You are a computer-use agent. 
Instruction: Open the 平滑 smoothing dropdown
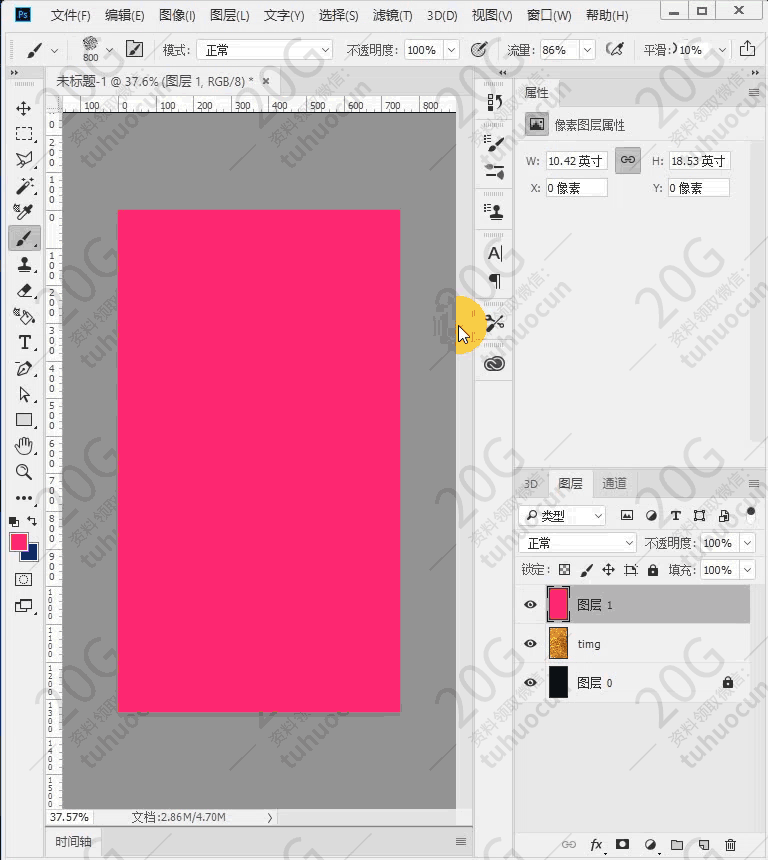[722, 50]
